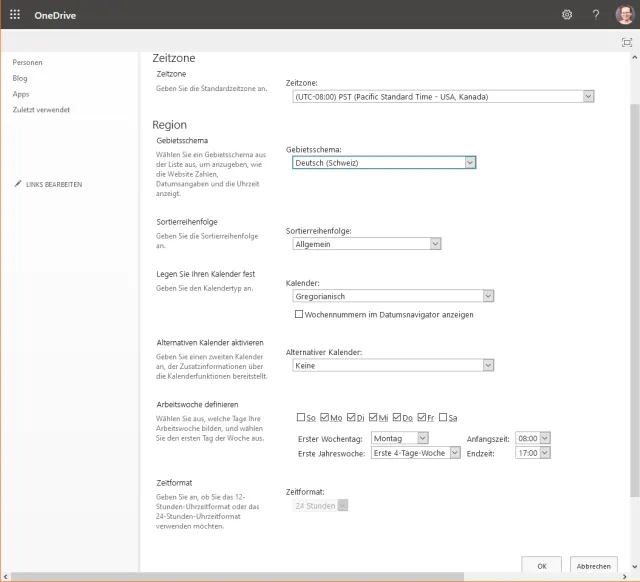
Task: Toggle the Sunday (So) workday checkbox
Action: [301, 417]
